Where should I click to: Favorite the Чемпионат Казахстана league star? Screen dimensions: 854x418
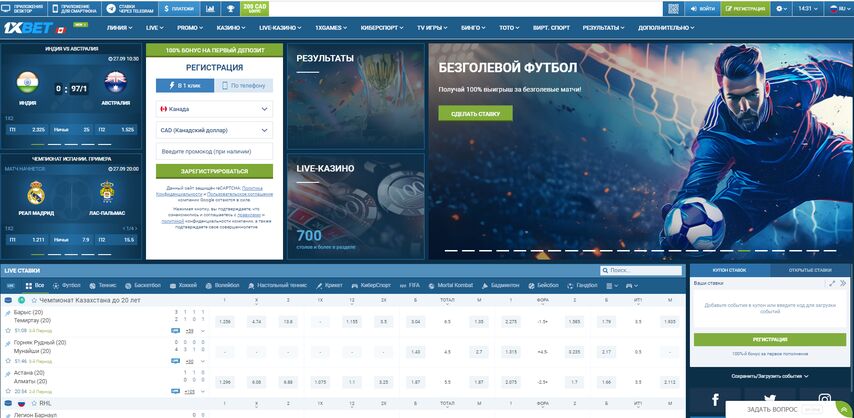34,300
